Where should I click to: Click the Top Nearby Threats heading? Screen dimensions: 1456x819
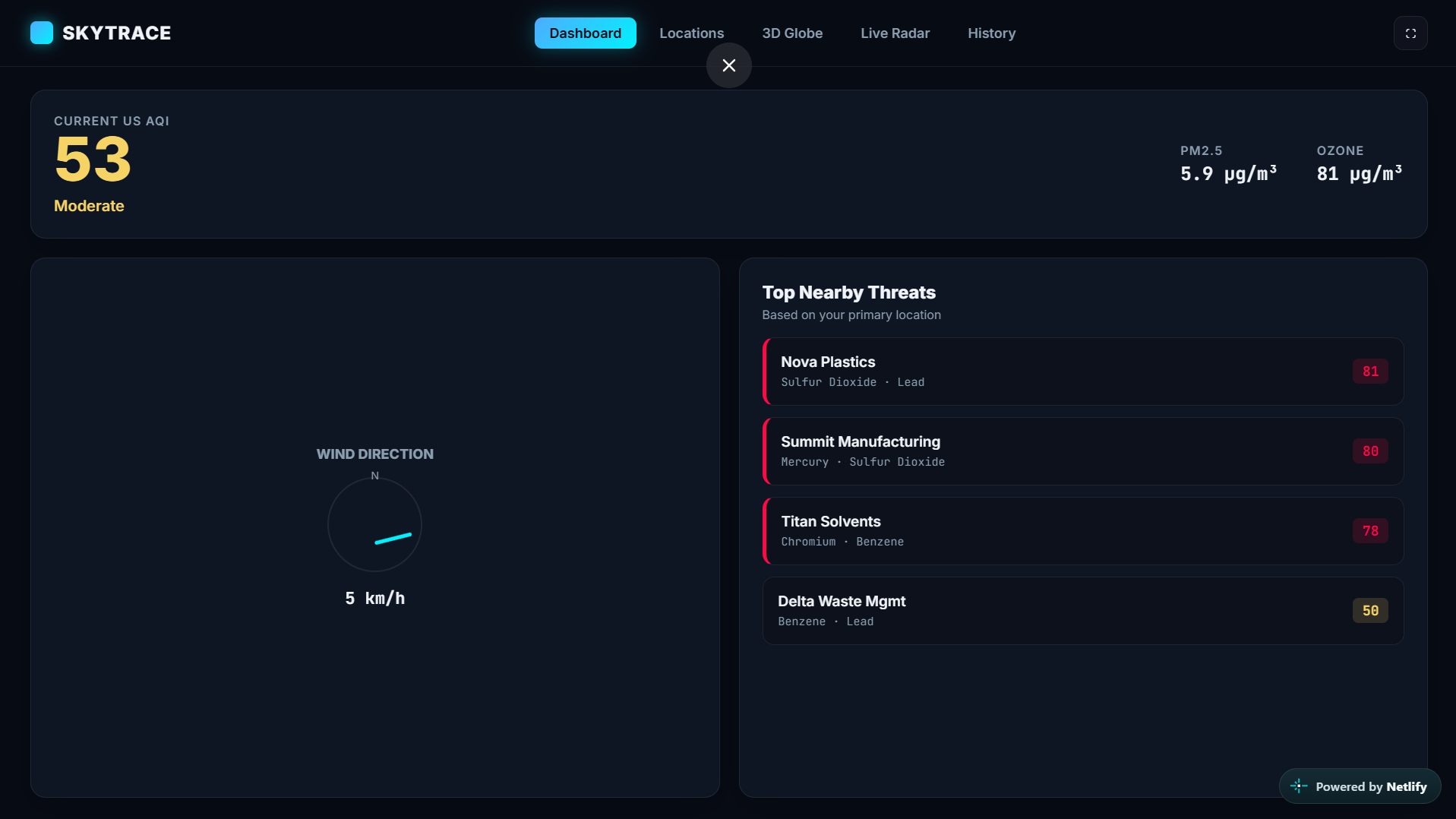click(849, 292)
